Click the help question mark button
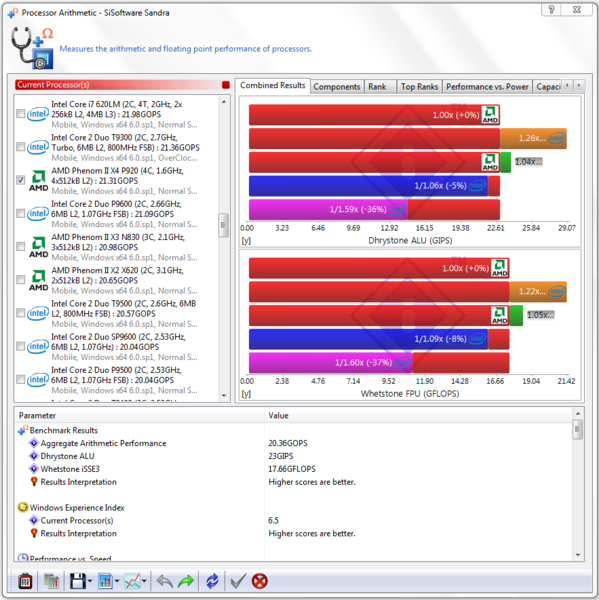The width and height of the screenshot is (599, 600). 551,10
